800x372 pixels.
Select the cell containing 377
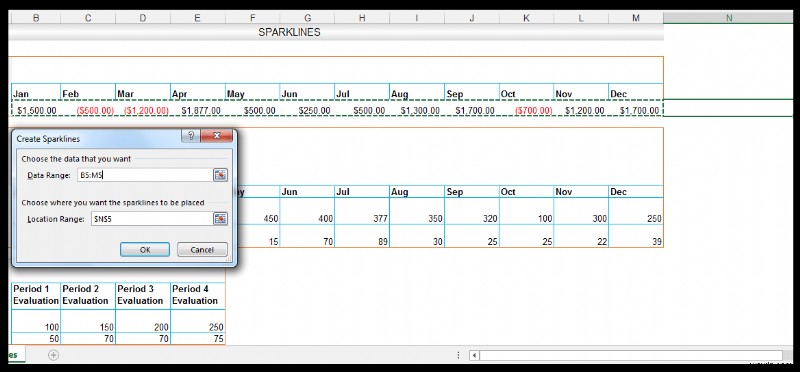point(362,212)
